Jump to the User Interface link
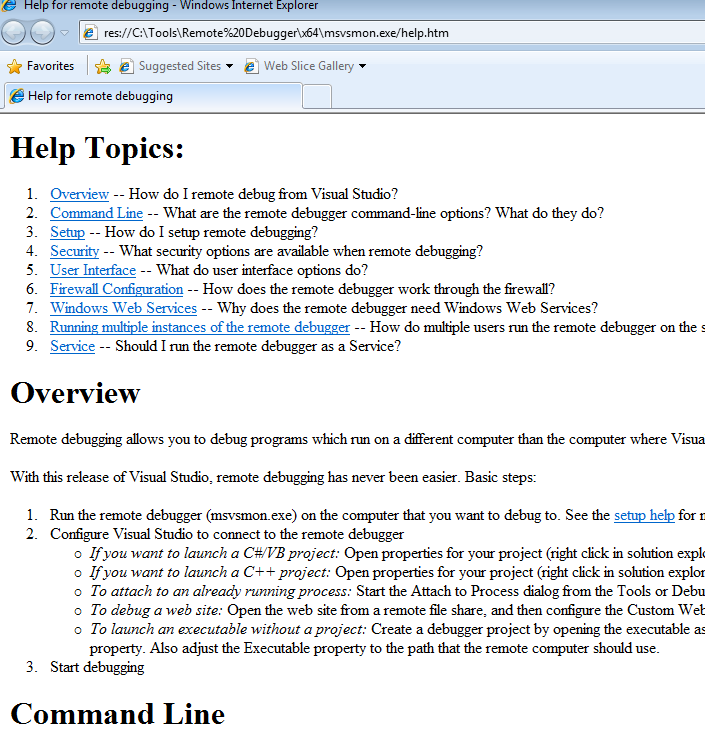 (93, 270)
